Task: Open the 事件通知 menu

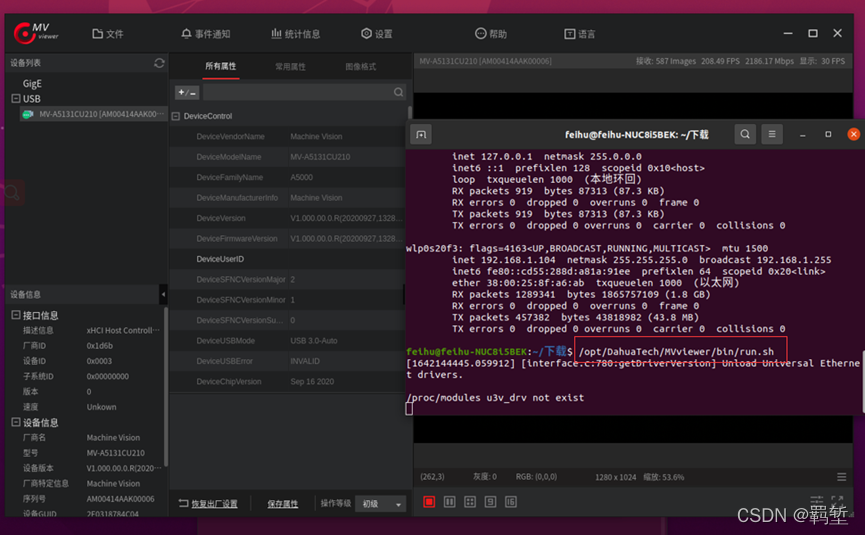Action: tap(205, 34)
